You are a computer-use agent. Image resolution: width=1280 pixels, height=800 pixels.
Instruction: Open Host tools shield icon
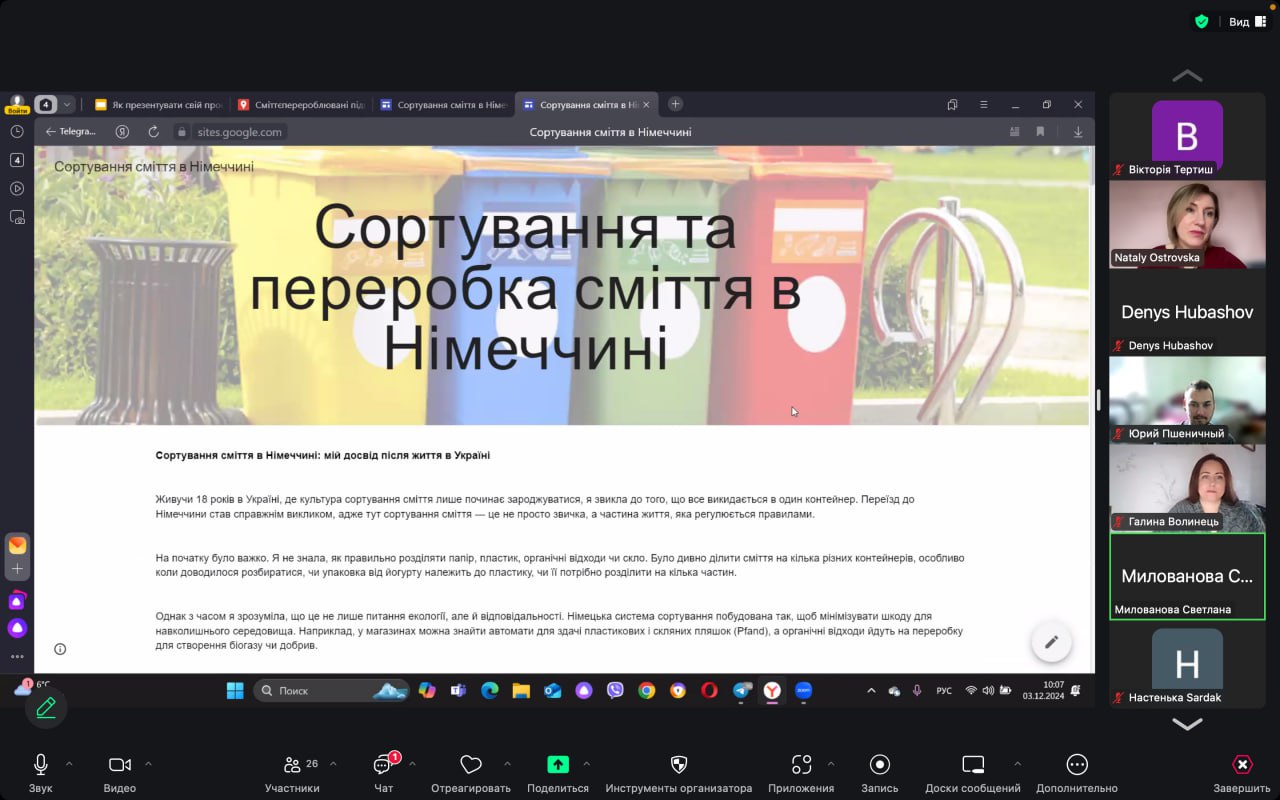coord(678,765)
